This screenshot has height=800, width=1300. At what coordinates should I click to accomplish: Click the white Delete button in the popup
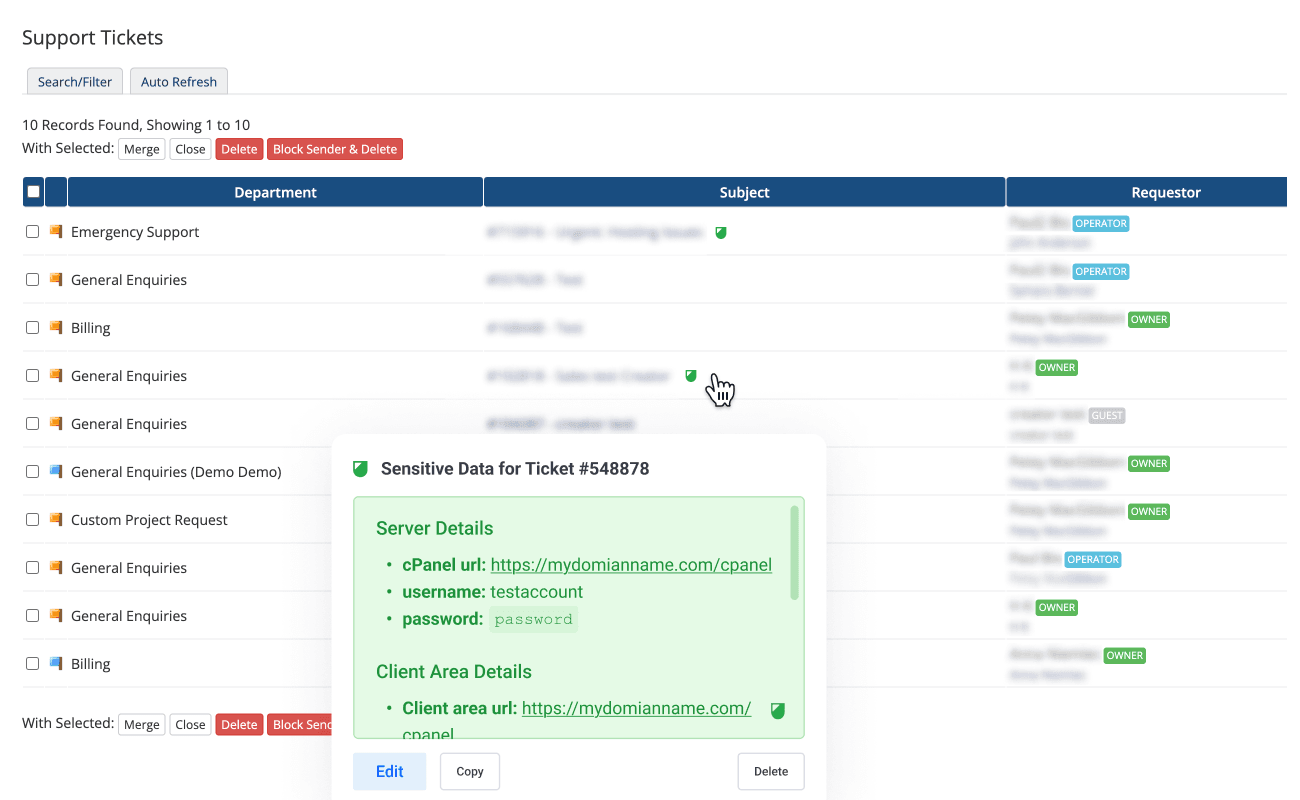coord(771,771)
